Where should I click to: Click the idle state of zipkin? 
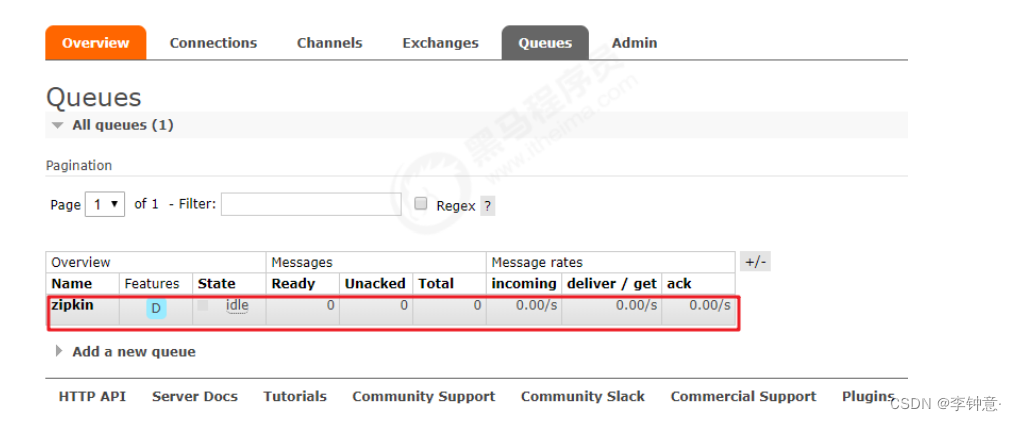237,305
